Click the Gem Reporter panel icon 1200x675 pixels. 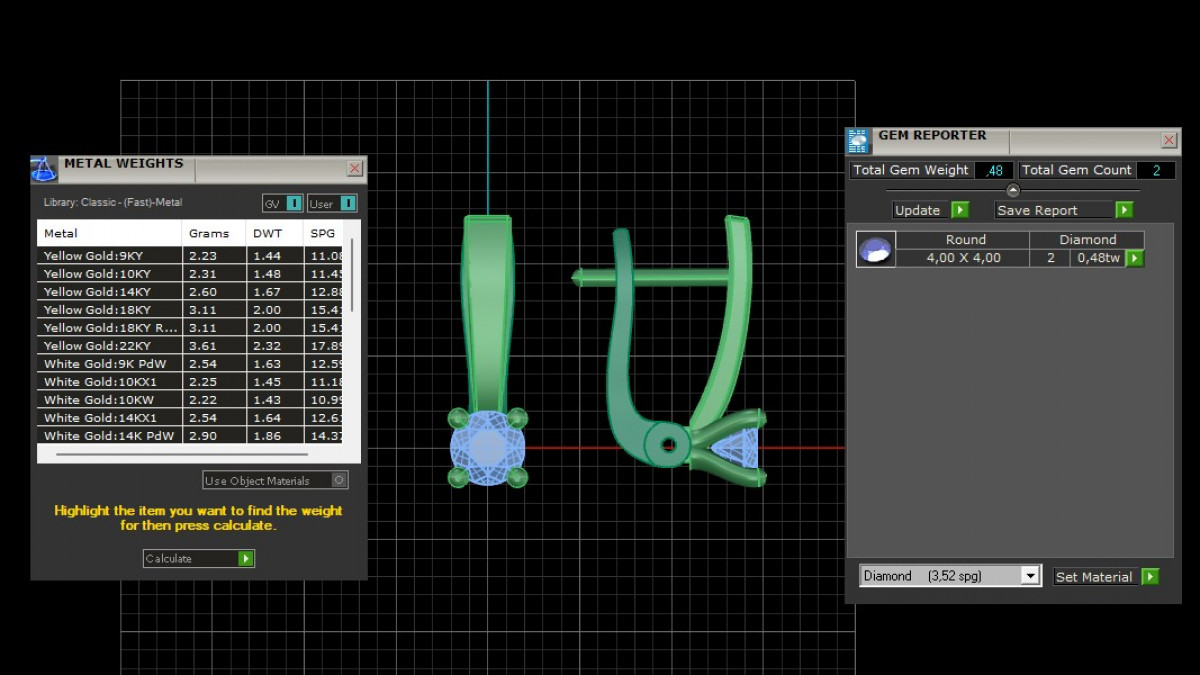click(859, 140)
